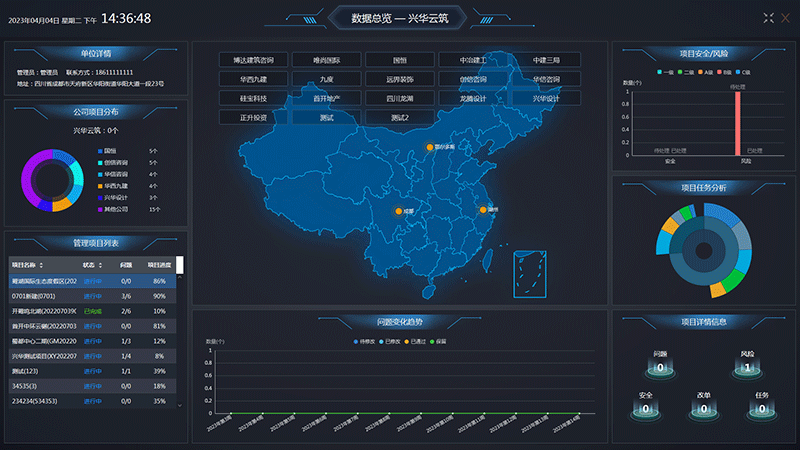This screenshot has height=450, width=800.
Task: Select project row with 12% progress
Action: point(92,341)
